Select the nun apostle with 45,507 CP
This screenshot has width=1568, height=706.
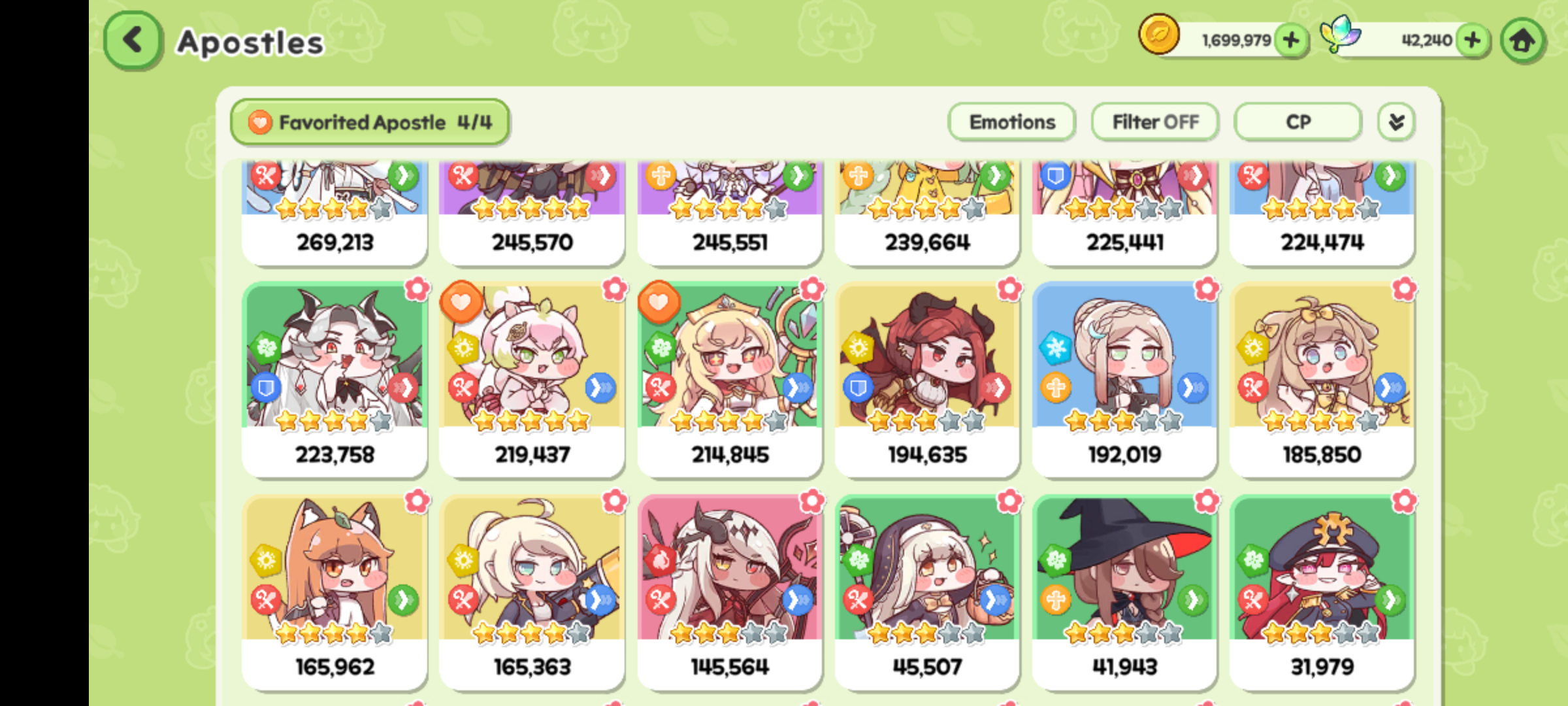[x=927, y=592]
